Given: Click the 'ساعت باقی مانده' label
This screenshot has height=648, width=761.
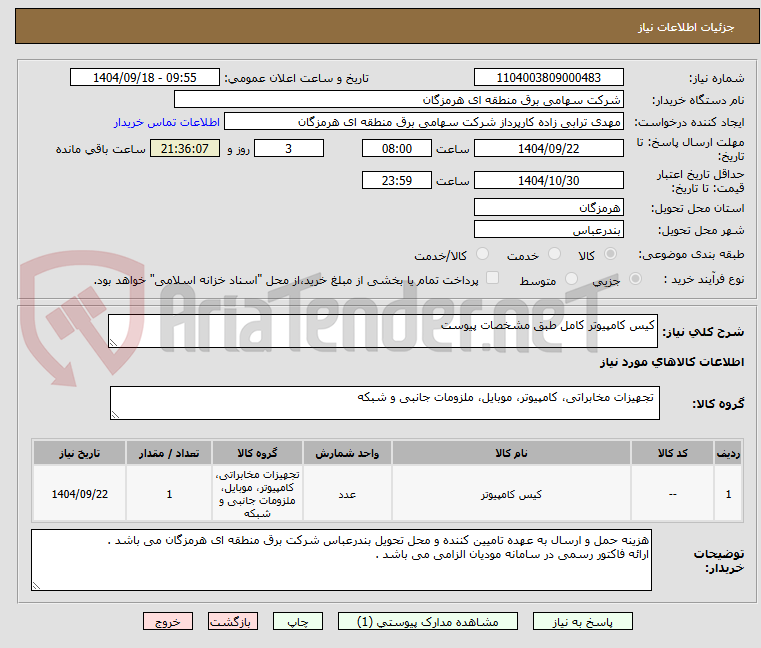Looking at the screenshot, I should (x=100, y=149).
